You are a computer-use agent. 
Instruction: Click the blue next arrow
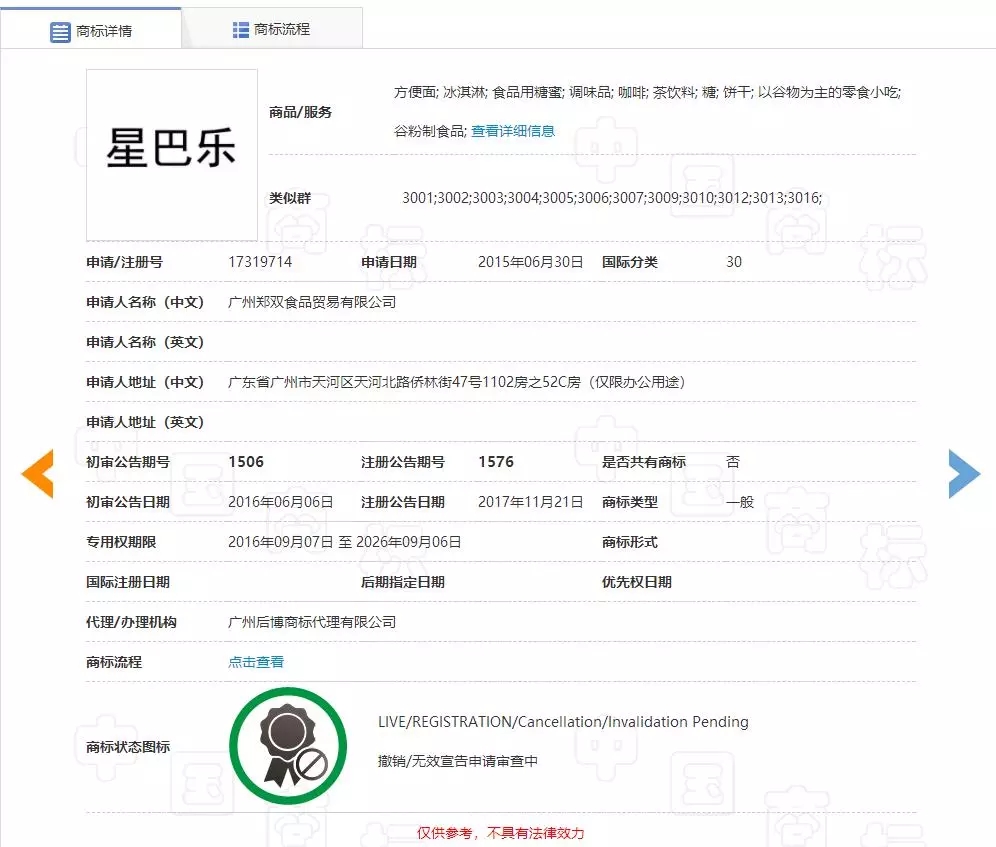point(964,473)
